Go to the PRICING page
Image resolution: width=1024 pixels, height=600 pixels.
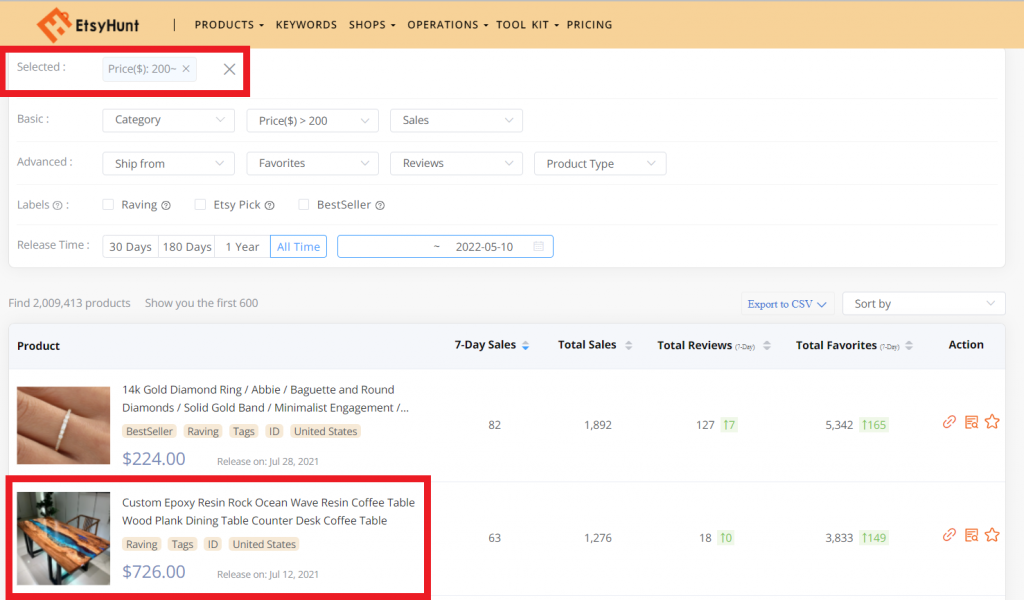[589, 25]
